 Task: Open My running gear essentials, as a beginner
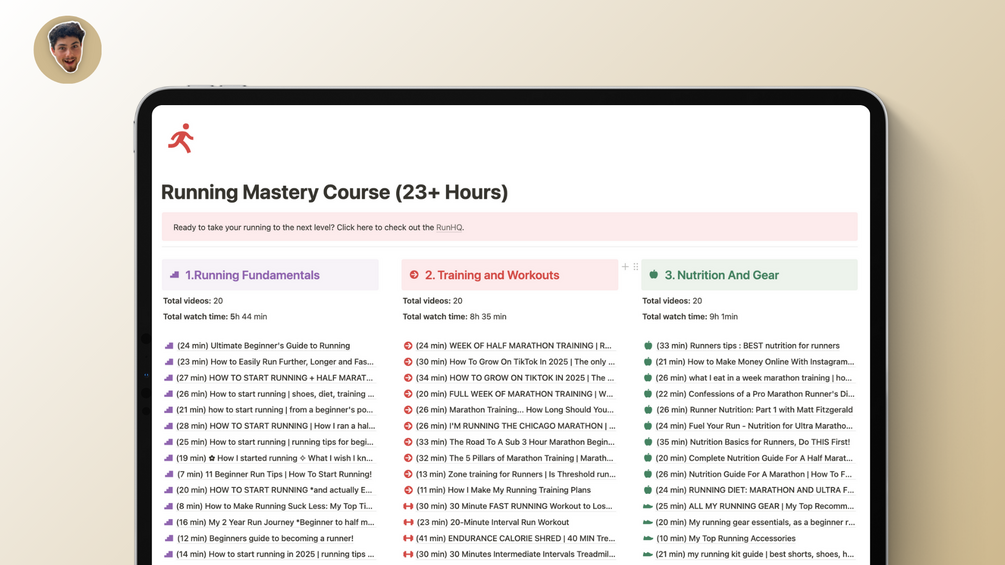[x=755, y=522]
